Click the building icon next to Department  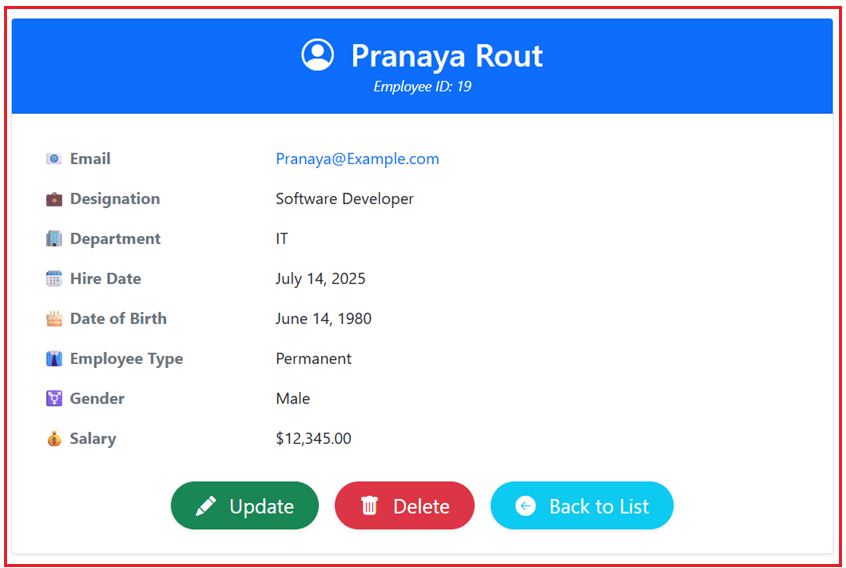pyautogui.click(x=54, y=239)
